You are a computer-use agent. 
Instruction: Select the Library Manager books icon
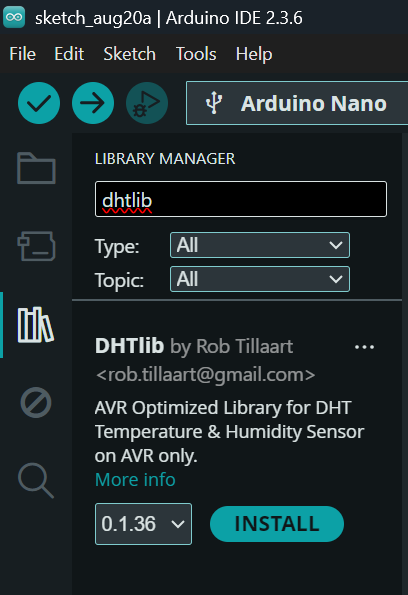[x=36, y=325]
